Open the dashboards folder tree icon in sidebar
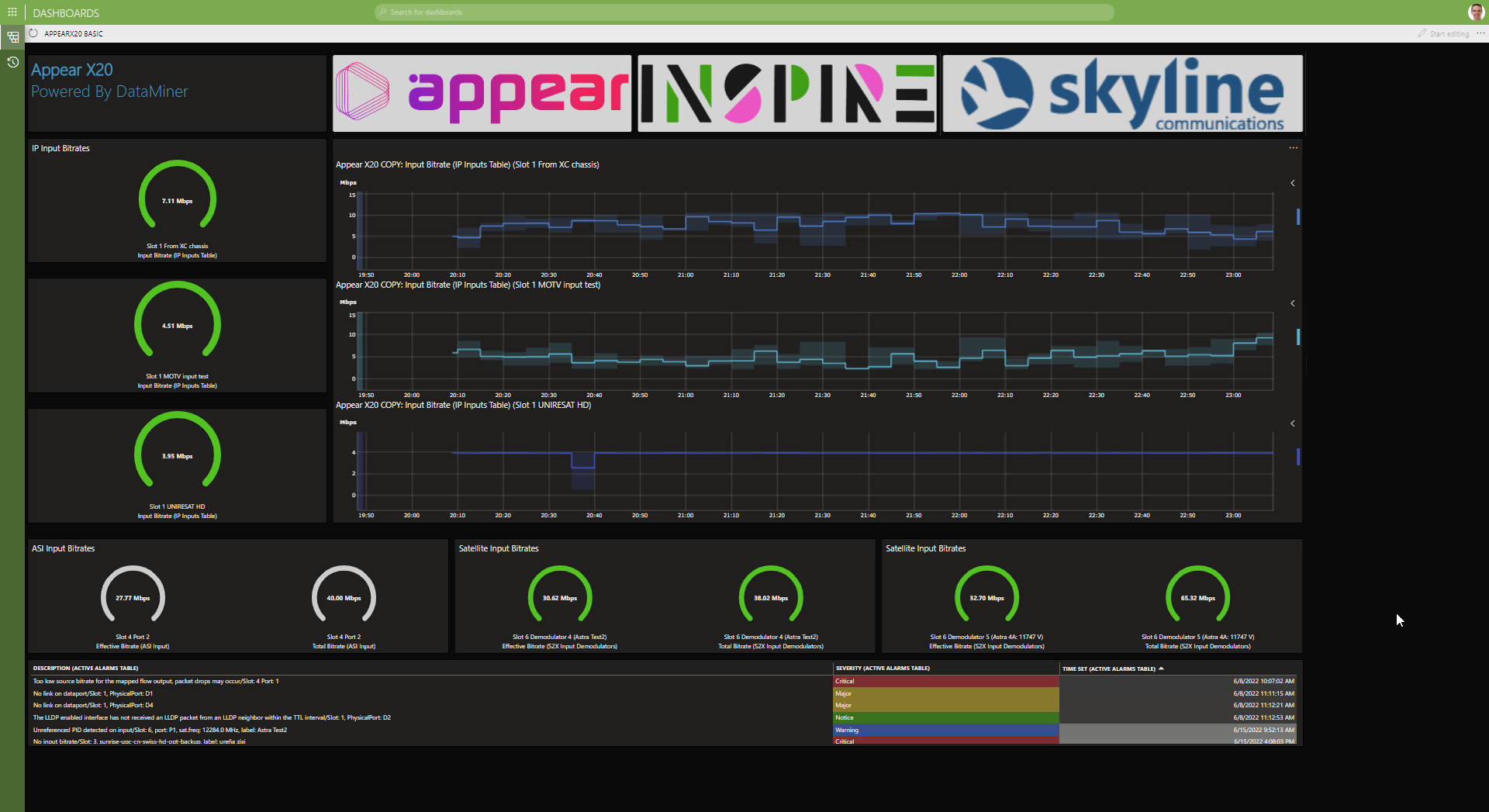Image resolution: width=1489 pixels, height=812 pixels. coord(12,36)
